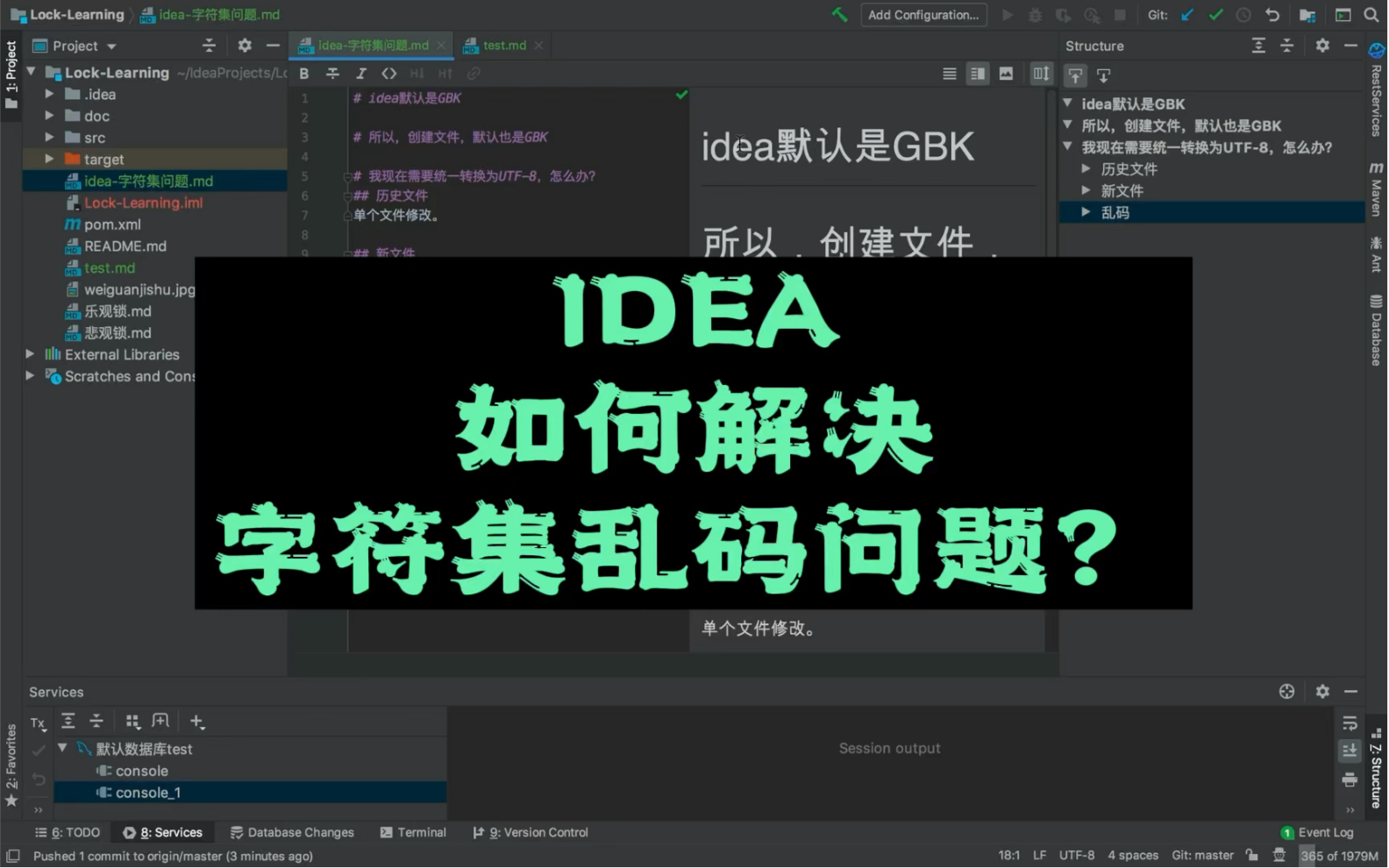Expand the target folder

click(49, 159)
